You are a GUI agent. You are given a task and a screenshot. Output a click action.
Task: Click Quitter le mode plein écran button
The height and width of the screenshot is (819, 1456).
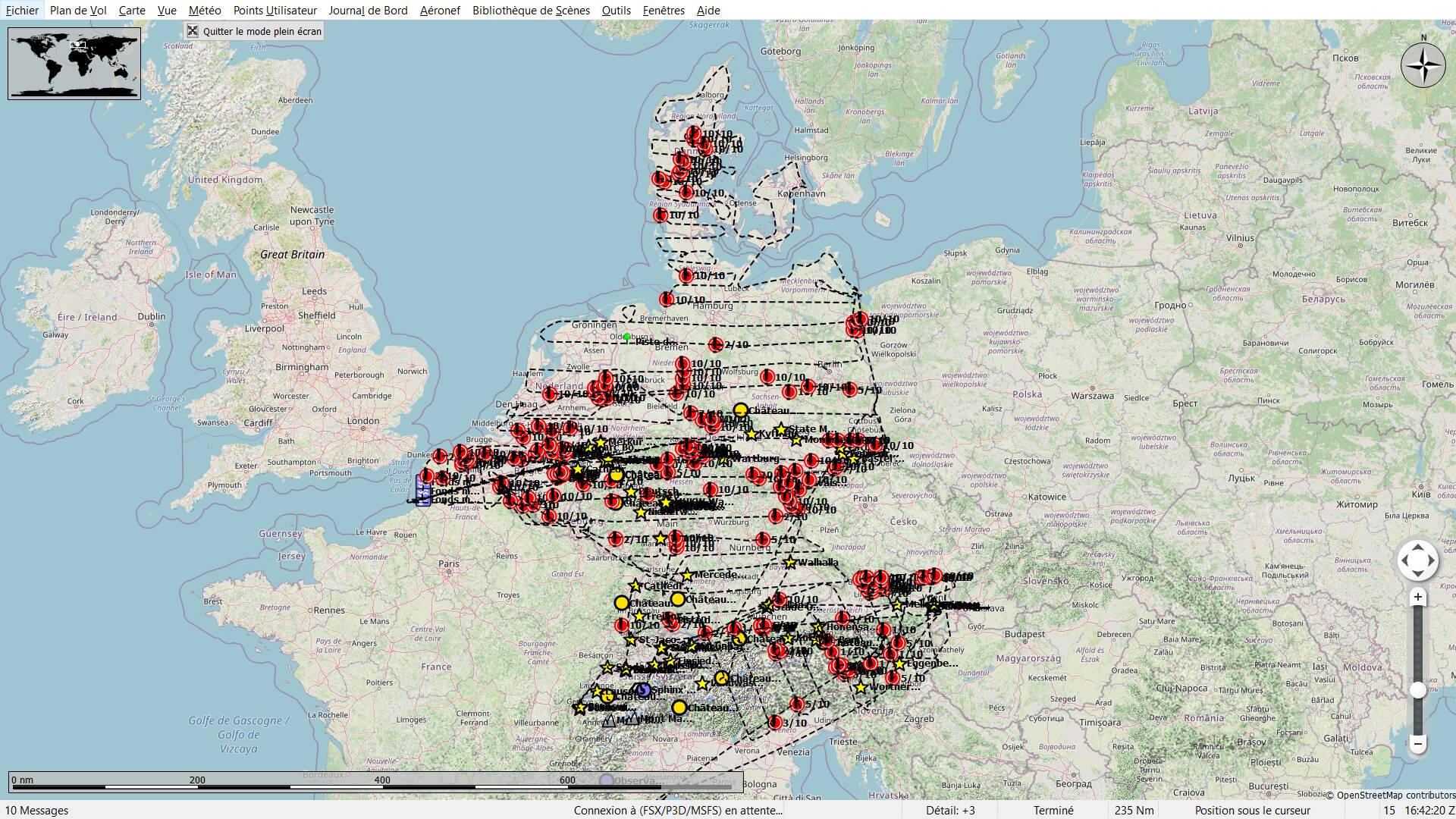[255, 31]
